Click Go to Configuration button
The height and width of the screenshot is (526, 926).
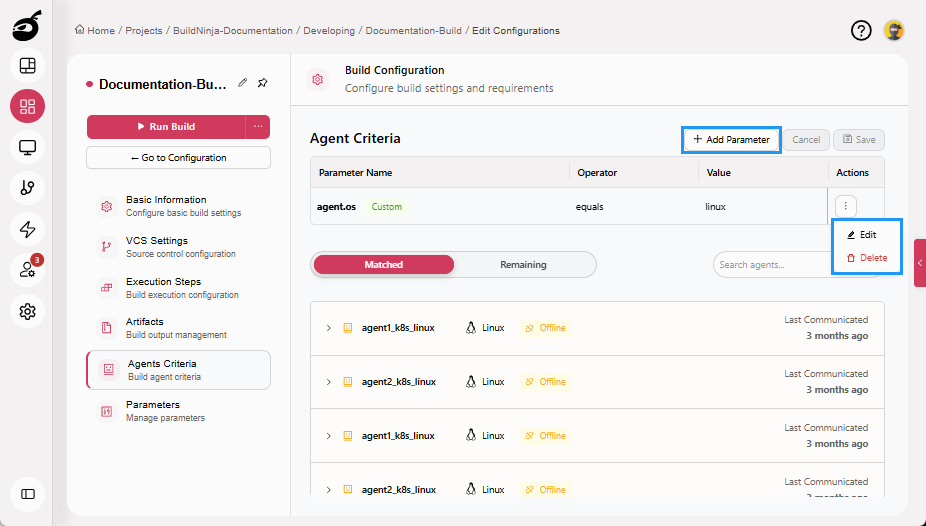coord(178,158)
